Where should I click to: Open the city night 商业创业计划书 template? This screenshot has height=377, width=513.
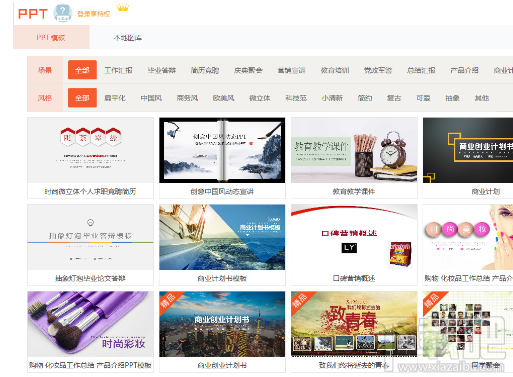pyautogui.click(x=222, y=324)
